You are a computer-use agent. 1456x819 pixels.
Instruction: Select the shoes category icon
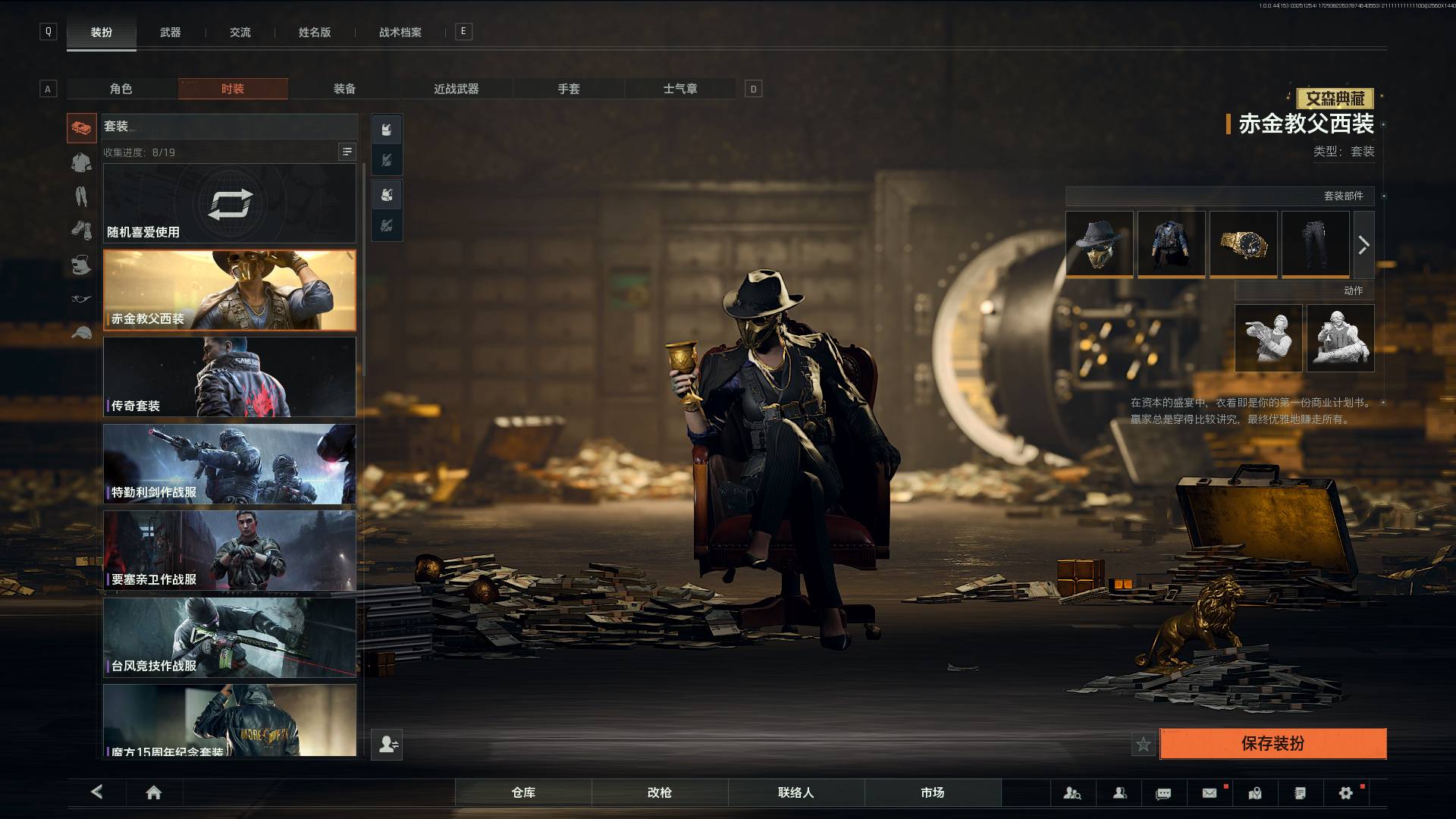tap(81, 230)
